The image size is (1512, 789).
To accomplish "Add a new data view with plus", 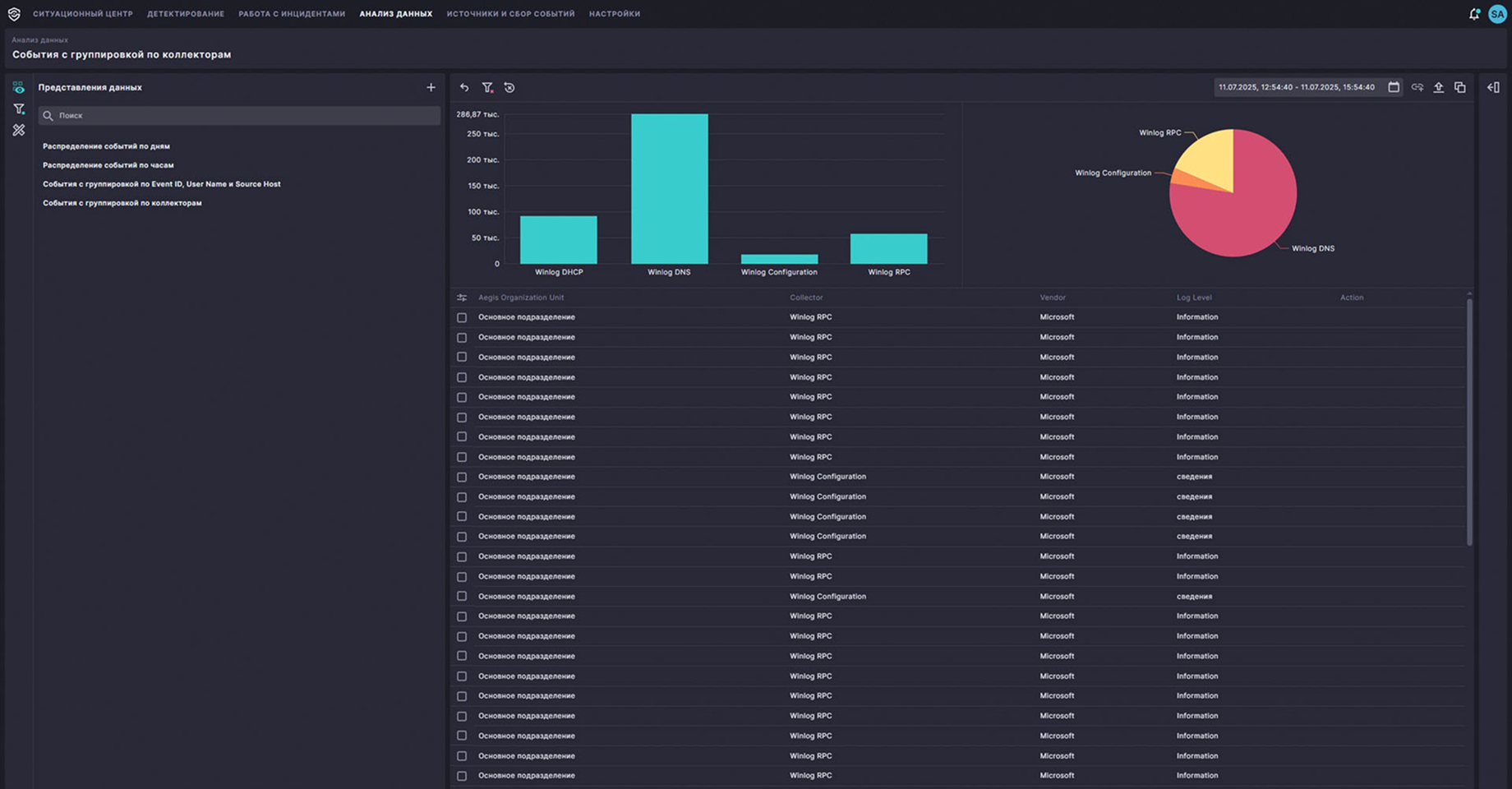I will pos(431,87).
